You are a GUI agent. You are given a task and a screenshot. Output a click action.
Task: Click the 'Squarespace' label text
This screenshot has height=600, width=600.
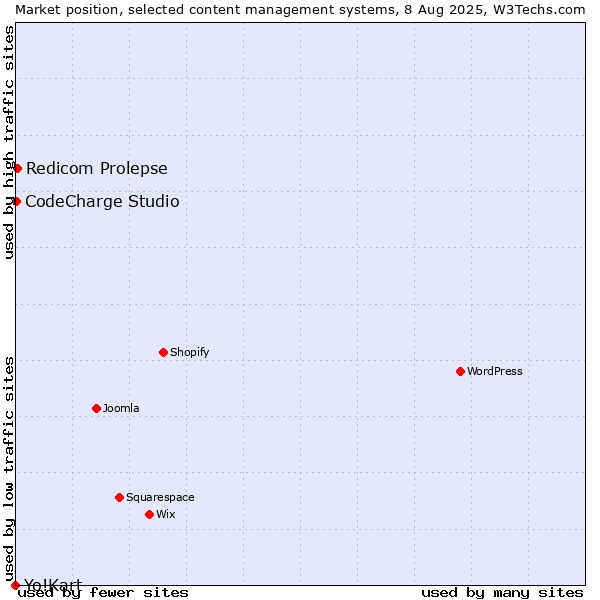coord(160,497)
